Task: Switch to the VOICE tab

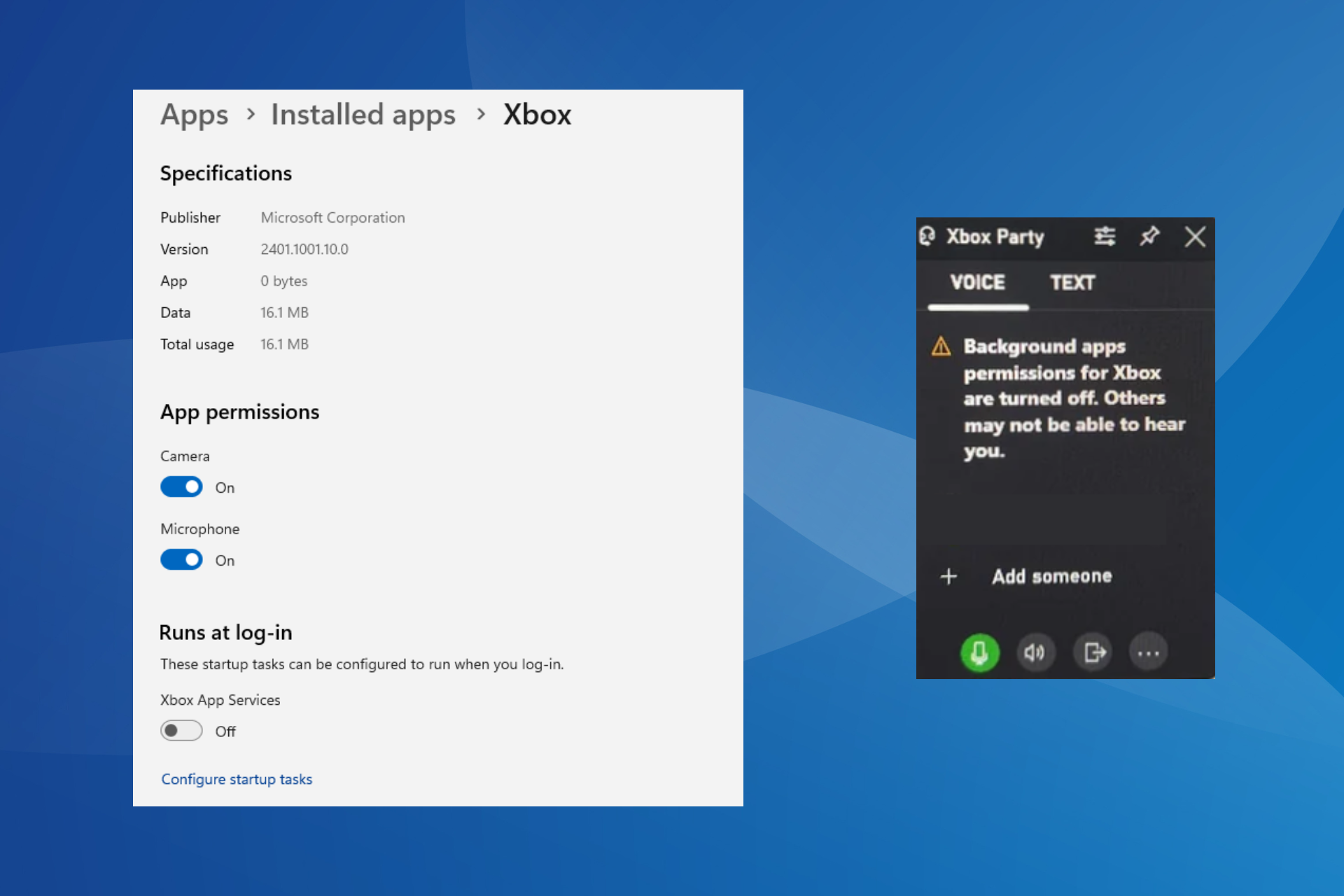Action: (x=978, y=282)
